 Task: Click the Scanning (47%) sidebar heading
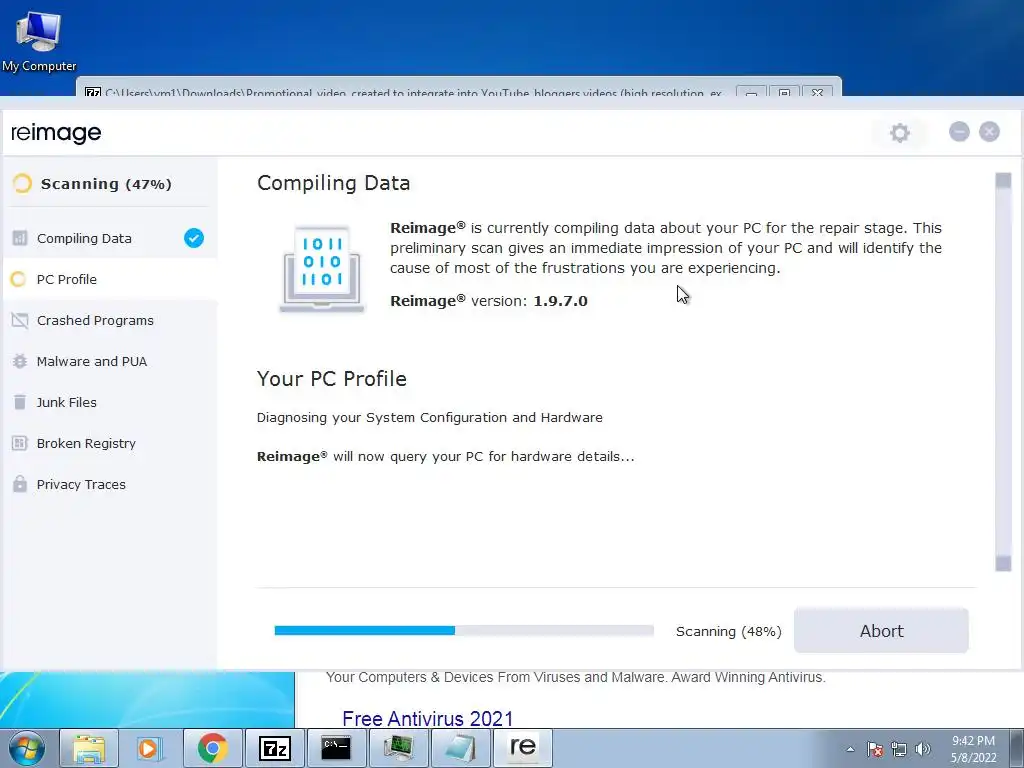(106, 184)
